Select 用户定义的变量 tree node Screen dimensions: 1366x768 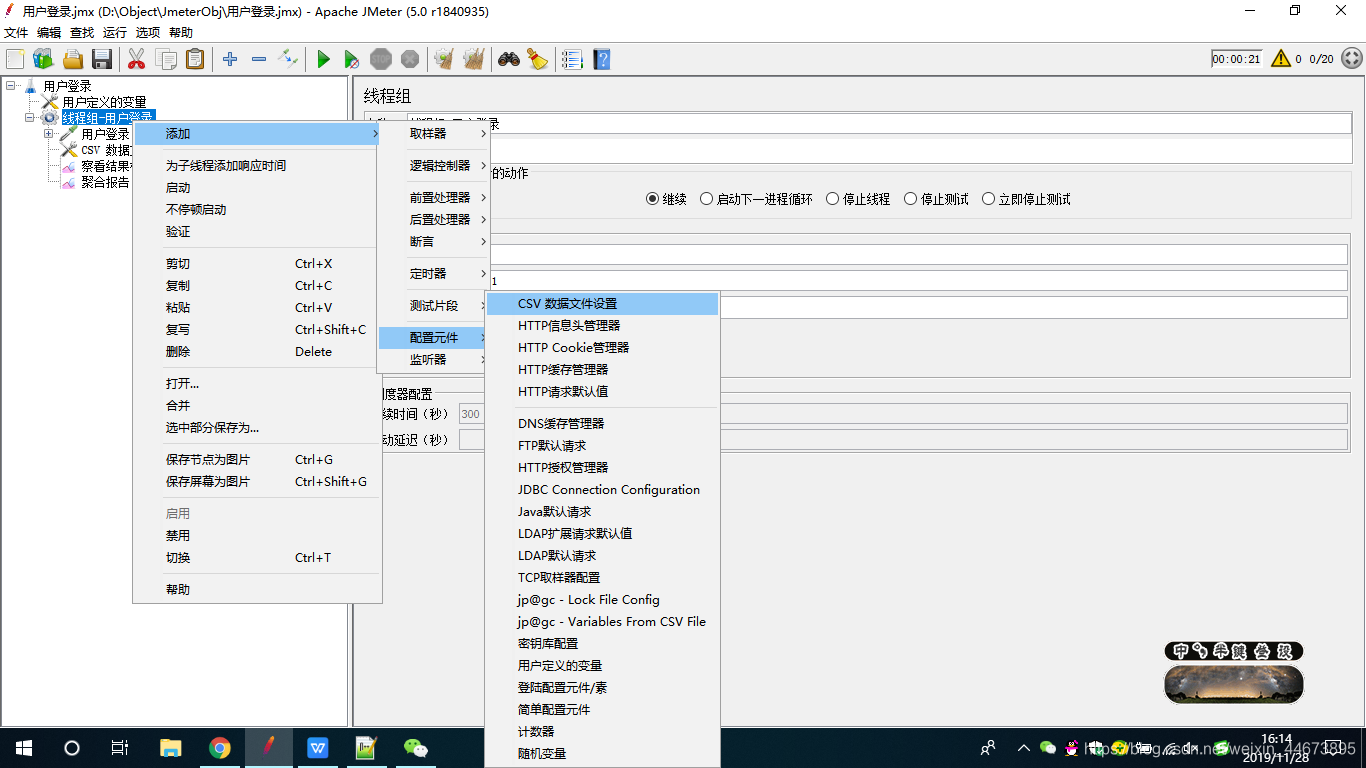pyautogui.click(x=104, y=102)
